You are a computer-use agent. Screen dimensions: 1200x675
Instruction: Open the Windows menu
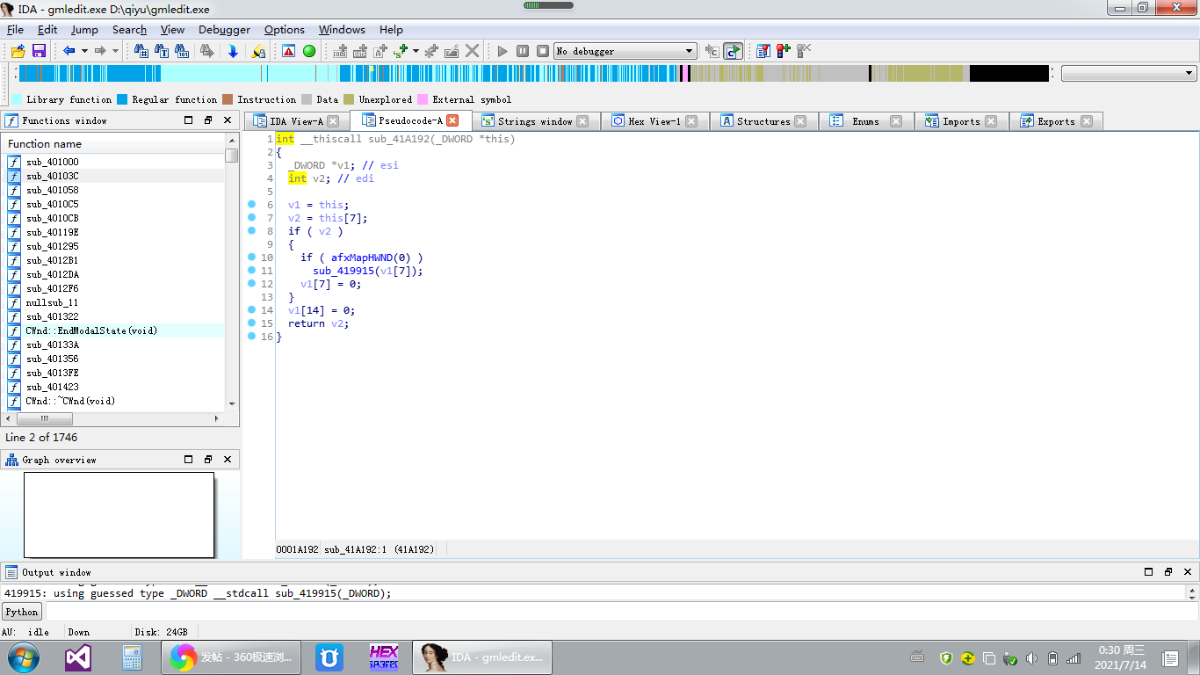[x=342, y=30]
